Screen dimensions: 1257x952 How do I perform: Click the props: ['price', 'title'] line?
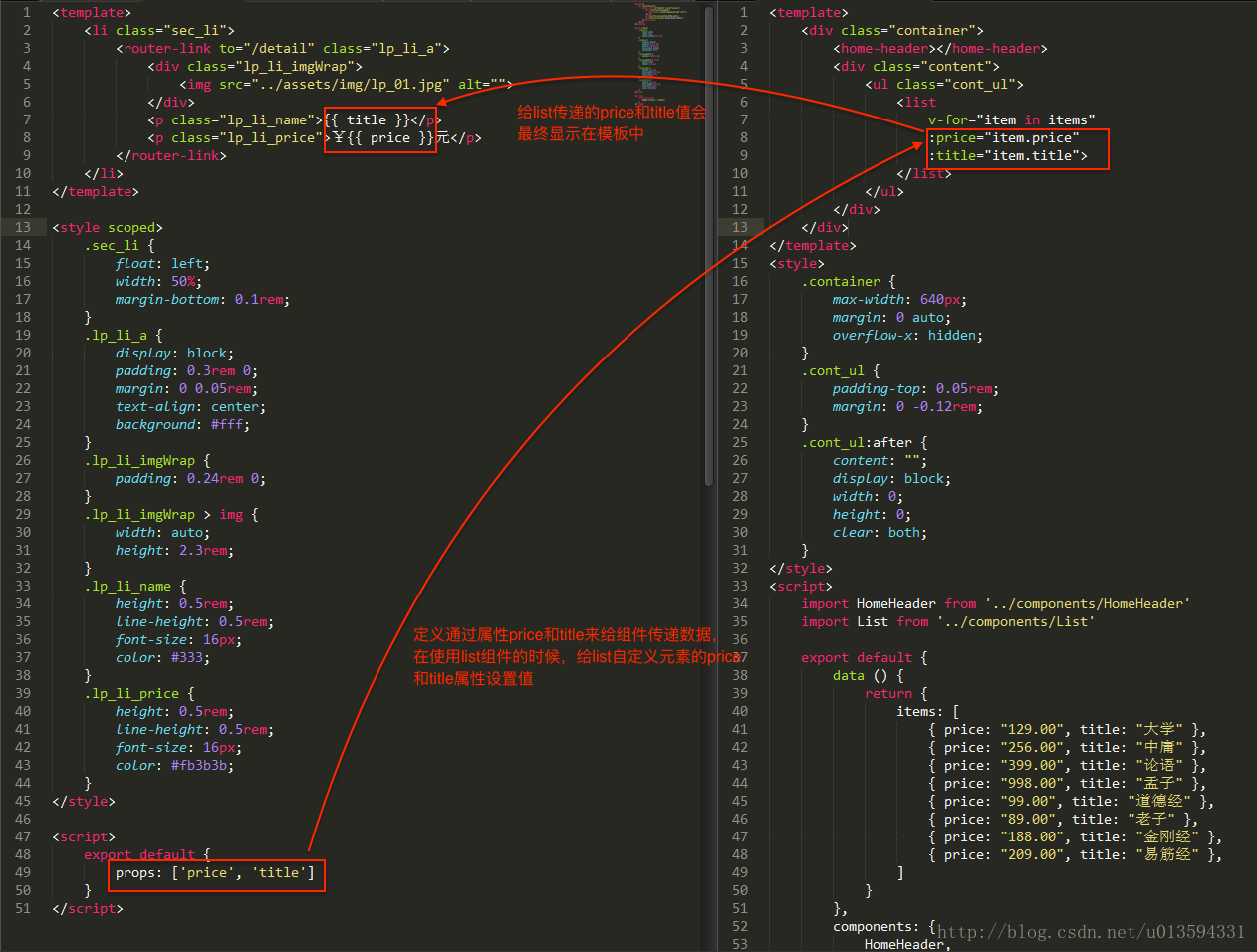pos(215,872)
